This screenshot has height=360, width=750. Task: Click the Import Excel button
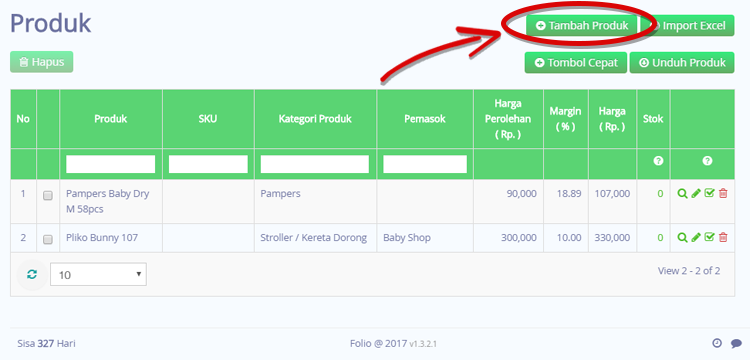688,25
